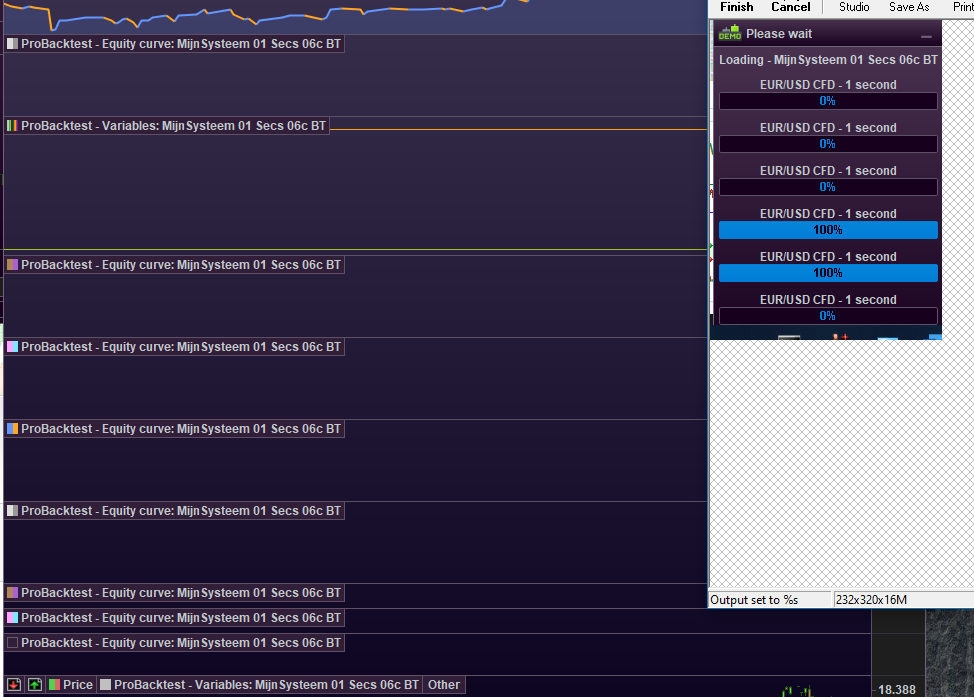Click the dark empty swatch of last Equity curve label
Image resolution: width=974 pixels, height=697 pixels.
[x=12, y=642]
